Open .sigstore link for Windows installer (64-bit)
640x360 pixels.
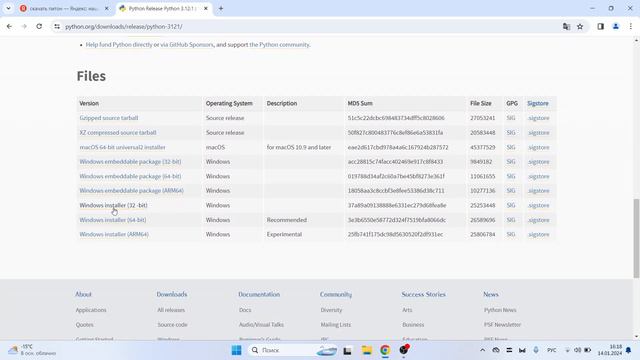538,220
